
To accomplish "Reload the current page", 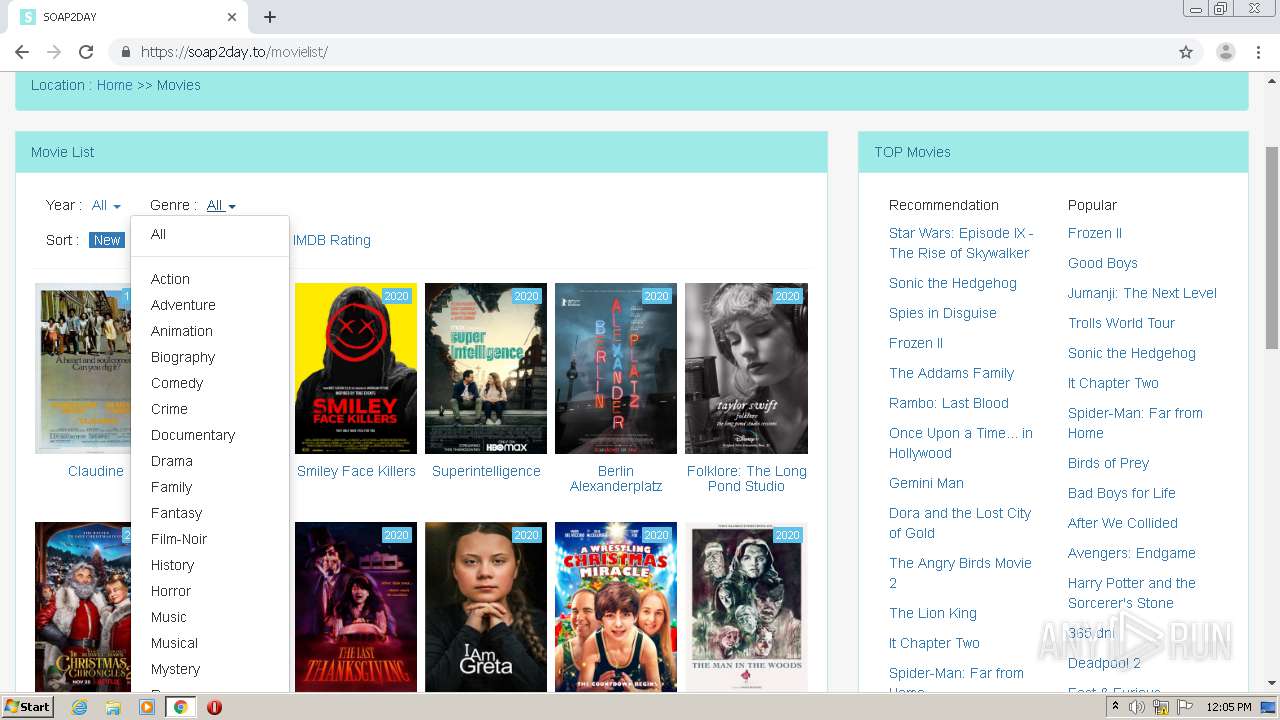I will point(86,52).
